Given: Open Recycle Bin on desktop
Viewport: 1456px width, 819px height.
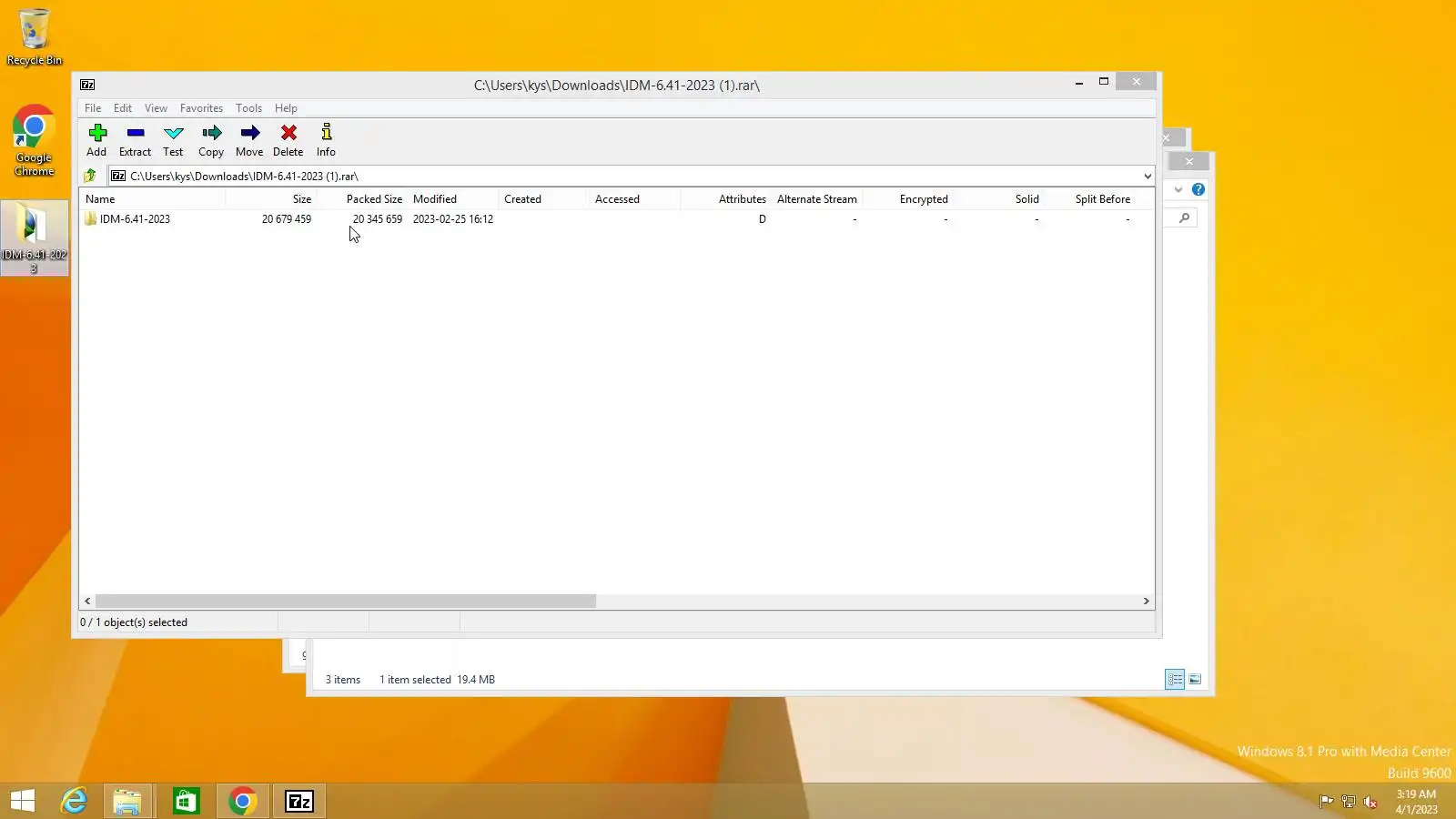Looking at the screenshot, I should (35, 36).
